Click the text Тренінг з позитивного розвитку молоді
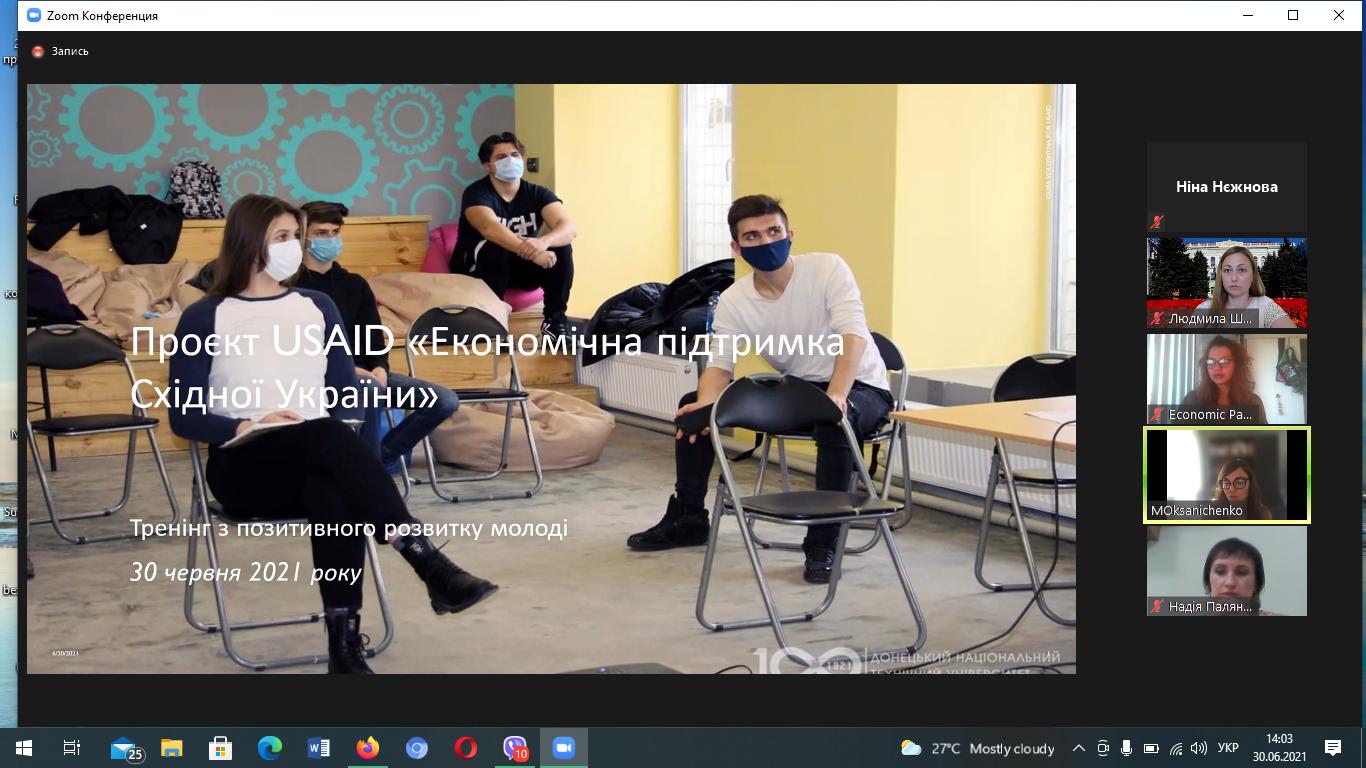Image resolution: width=1366 pixels, height=768 pixels. (x=349, y=529)
